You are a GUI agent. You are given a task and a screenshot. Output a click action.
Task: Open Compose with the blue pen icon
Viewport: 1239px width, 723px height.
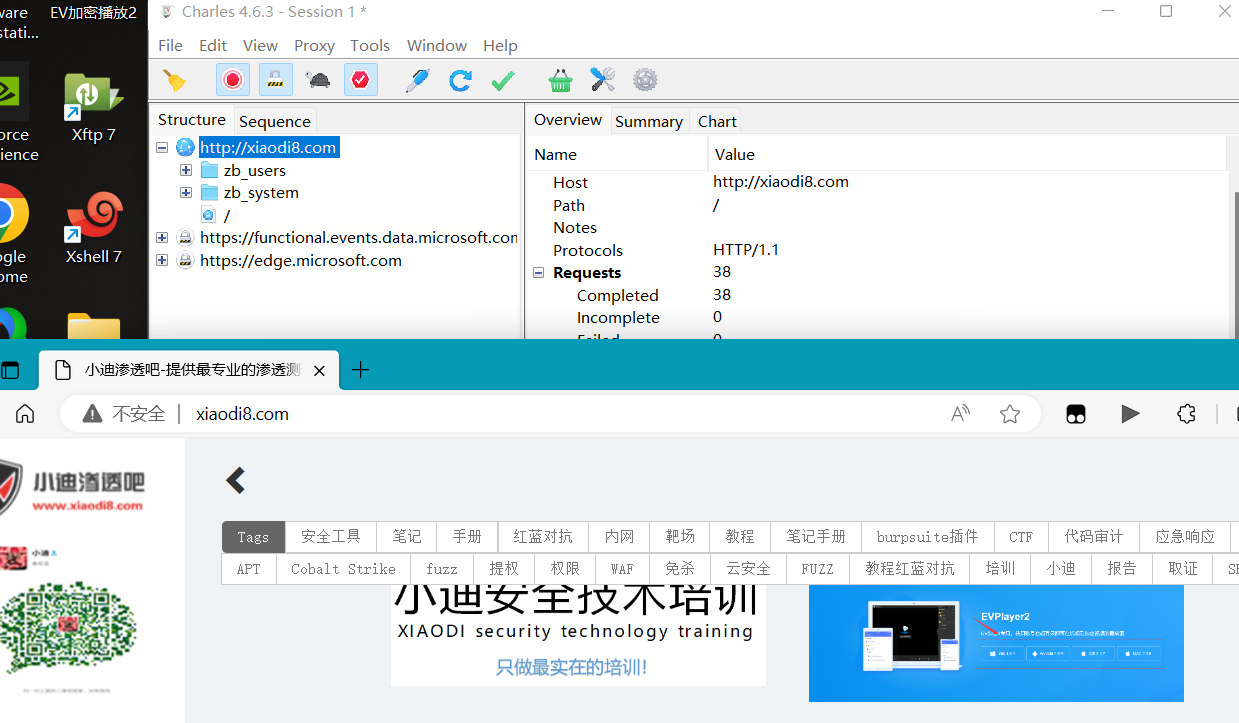click(417, 80)
